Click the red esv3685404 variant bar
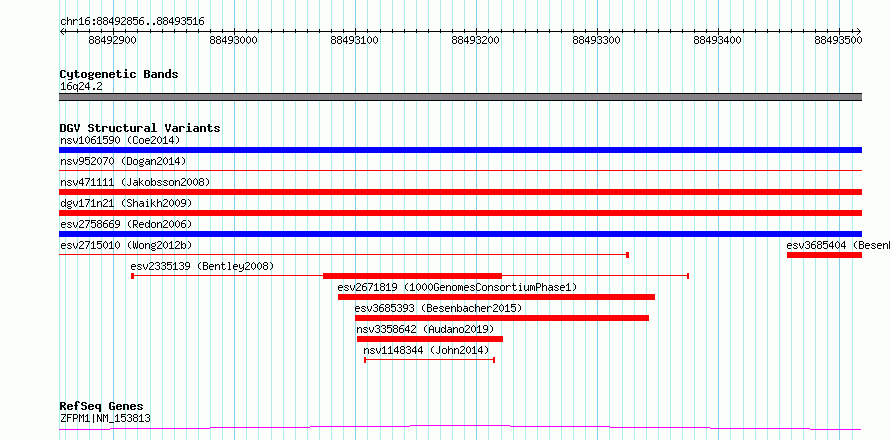Image resolution: width=890 pixels, height=440 pixels. pos(824,255)
